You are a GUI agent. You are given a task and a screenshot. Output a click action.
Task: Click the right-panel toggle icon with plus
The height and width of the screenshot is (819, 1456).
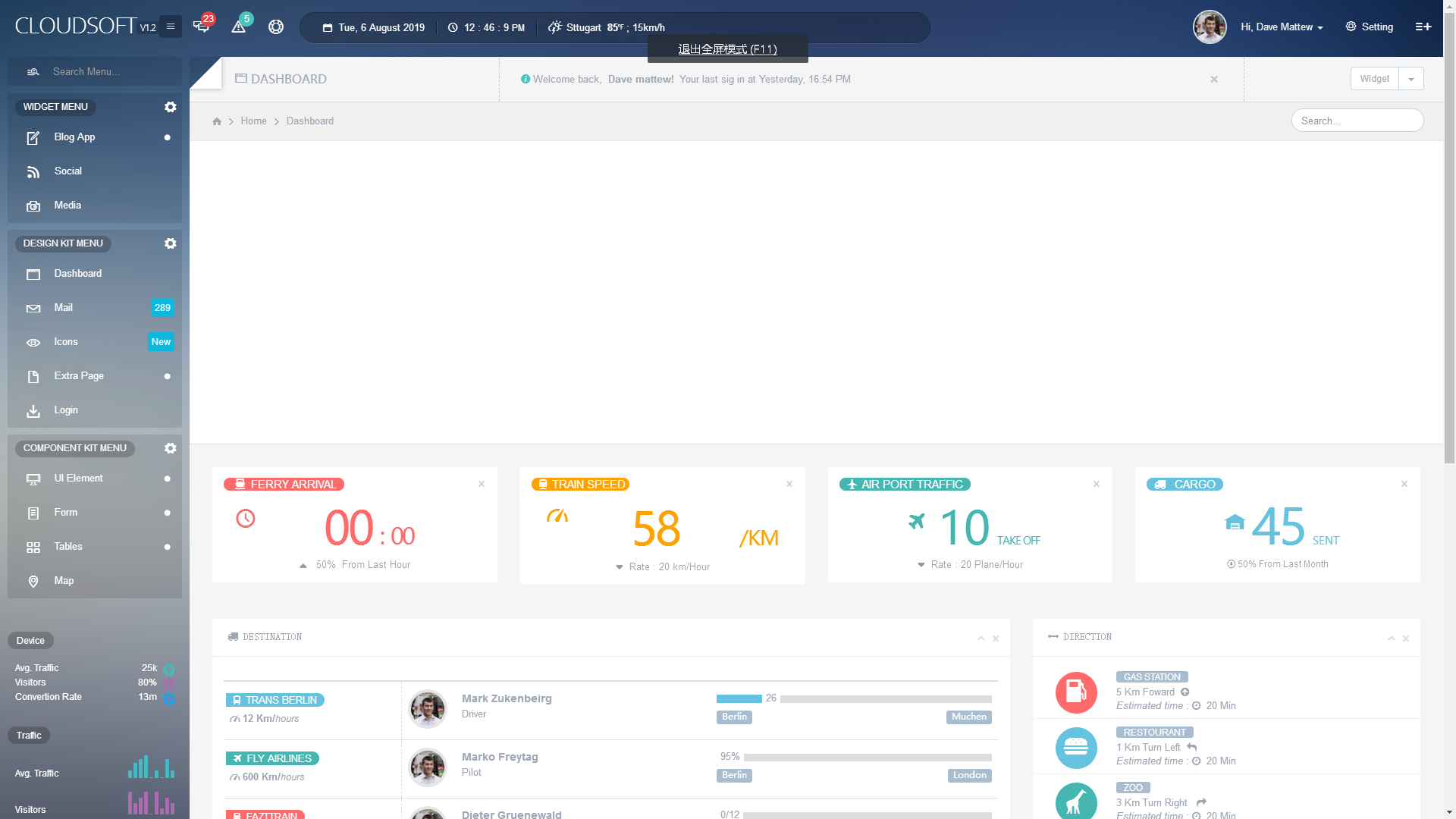(1423, 27)
